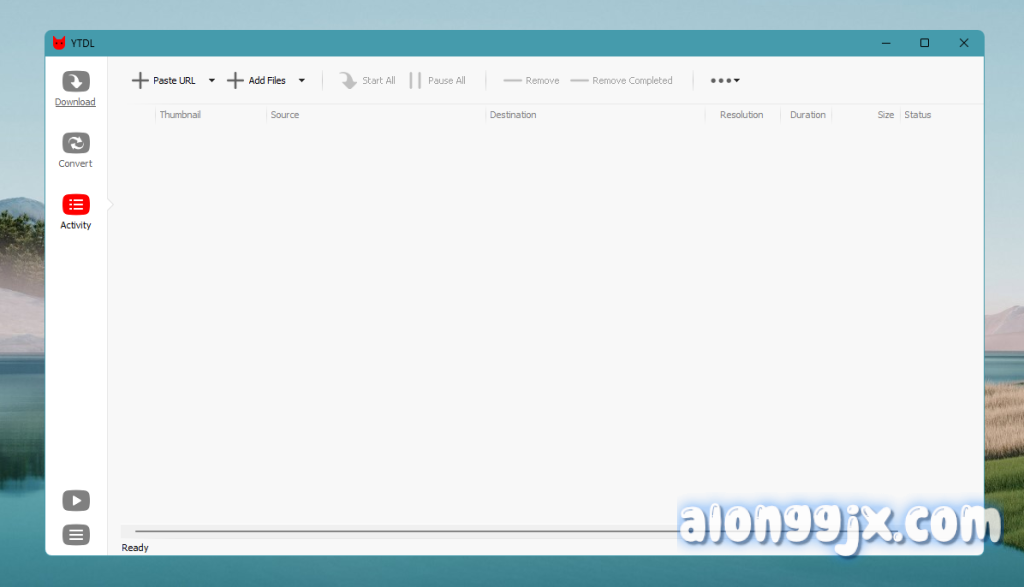Viewport: 1024px width, 587px height.
Task: Maximize the YTDL window
Action: tap(924, 43)
